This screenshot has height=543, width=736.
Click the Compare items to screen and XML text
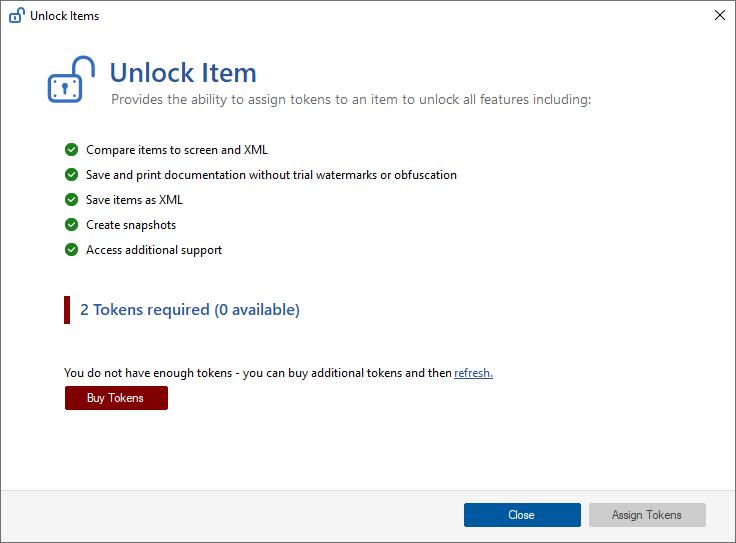click(x=177, y=150)
